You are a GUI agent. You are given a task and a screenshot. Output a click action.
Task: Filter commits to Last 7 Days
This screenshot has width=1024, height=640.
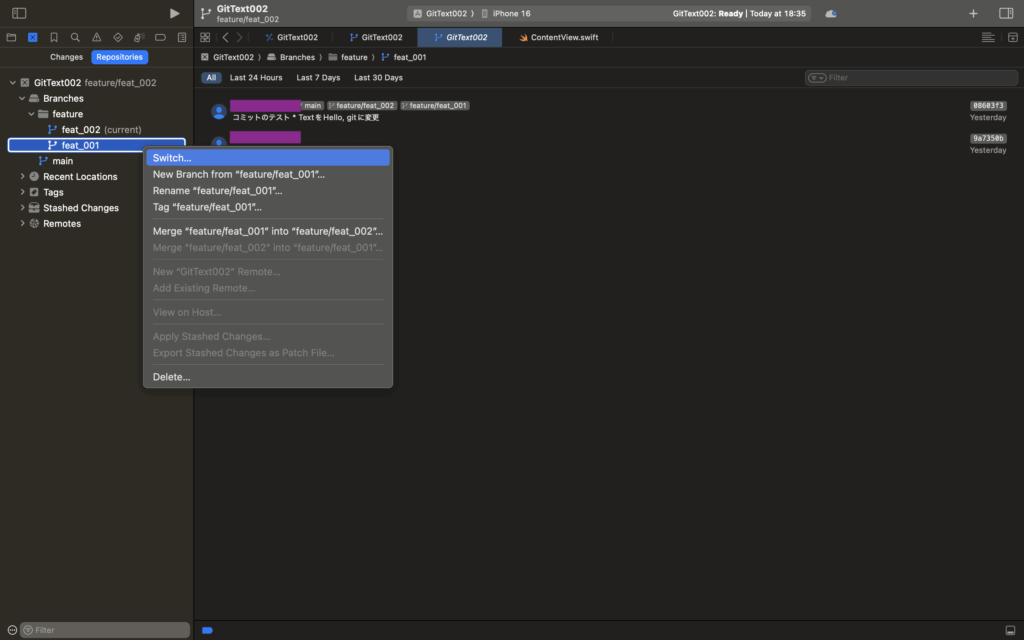coord(318,78)
